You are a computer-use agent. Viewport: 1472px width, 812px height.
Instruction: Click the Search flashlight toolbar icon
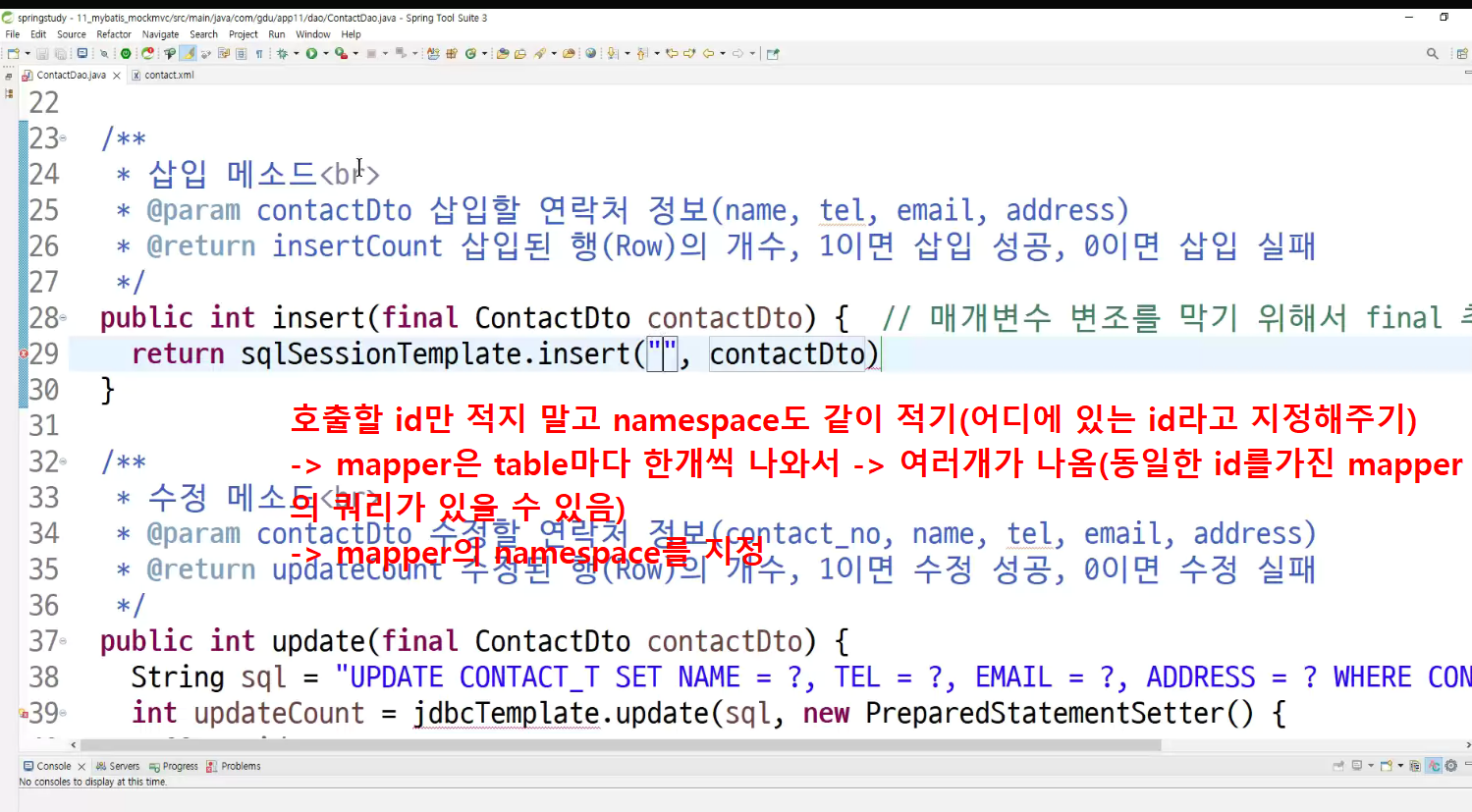pyautogui.click(x=539, y=54)
